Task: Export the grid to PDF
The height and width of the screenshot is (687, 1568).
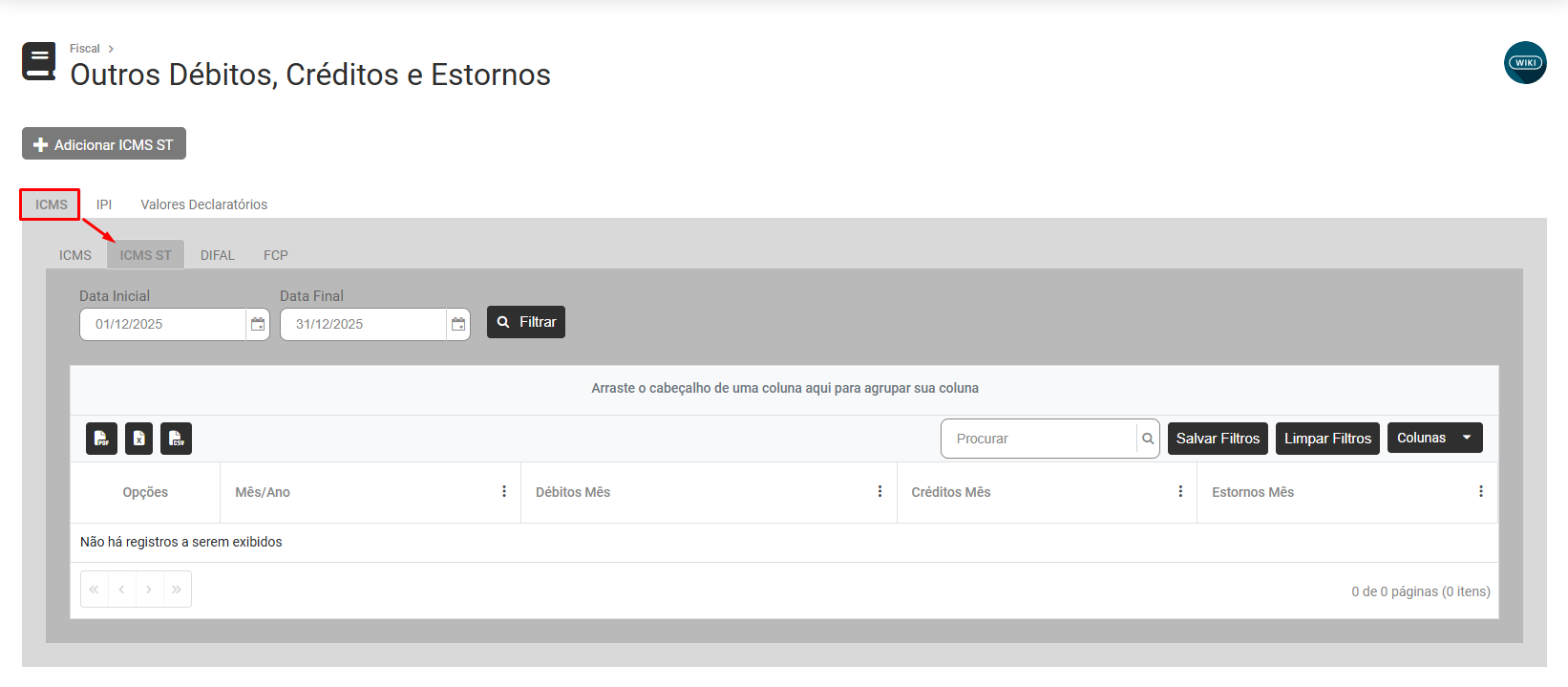Action: 101,439
